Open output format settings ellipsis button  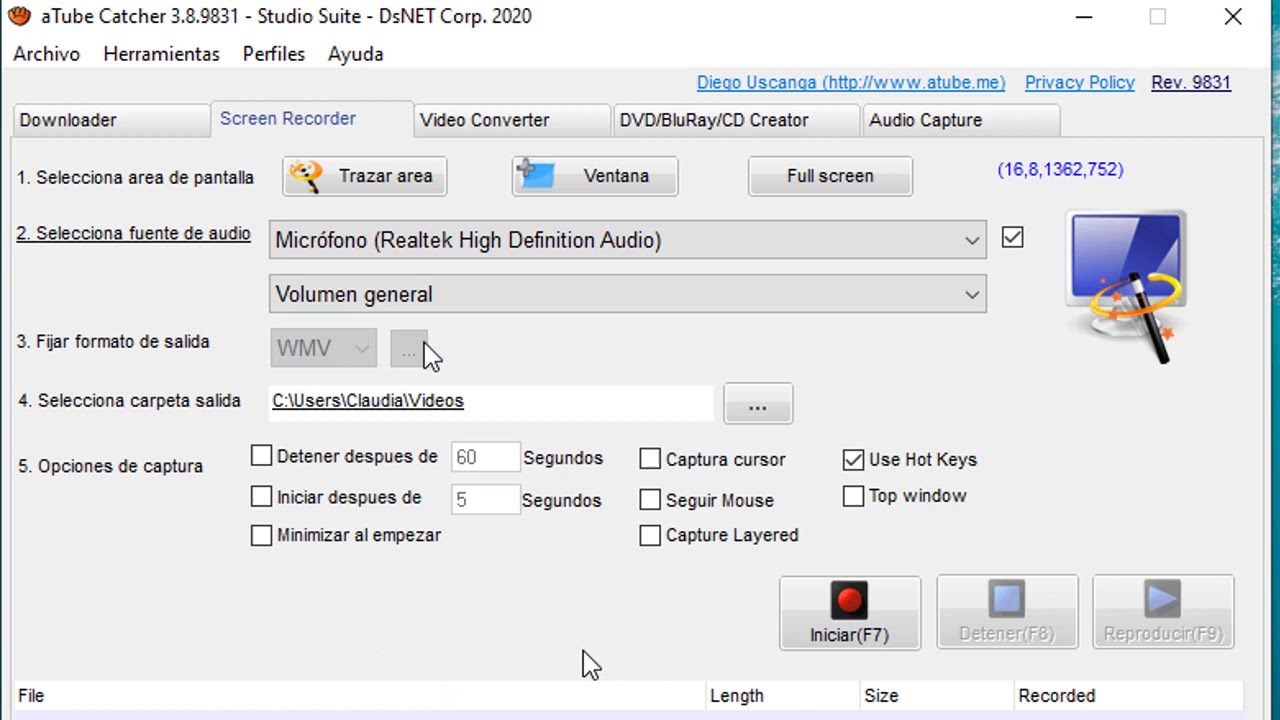point(409,350)
